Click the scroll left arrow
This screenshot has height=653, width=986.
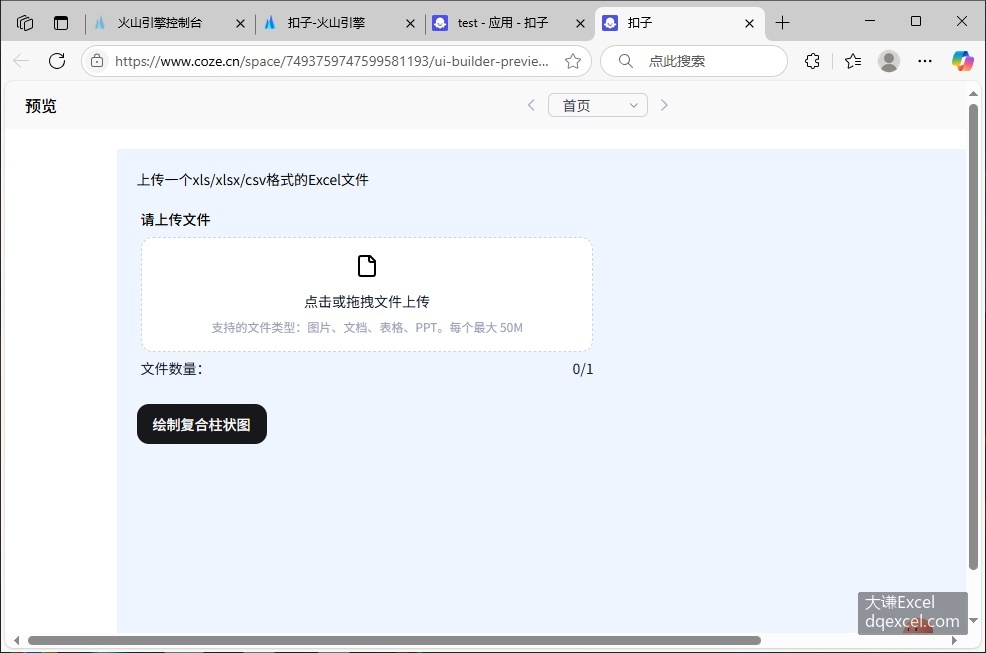point(16,640)
